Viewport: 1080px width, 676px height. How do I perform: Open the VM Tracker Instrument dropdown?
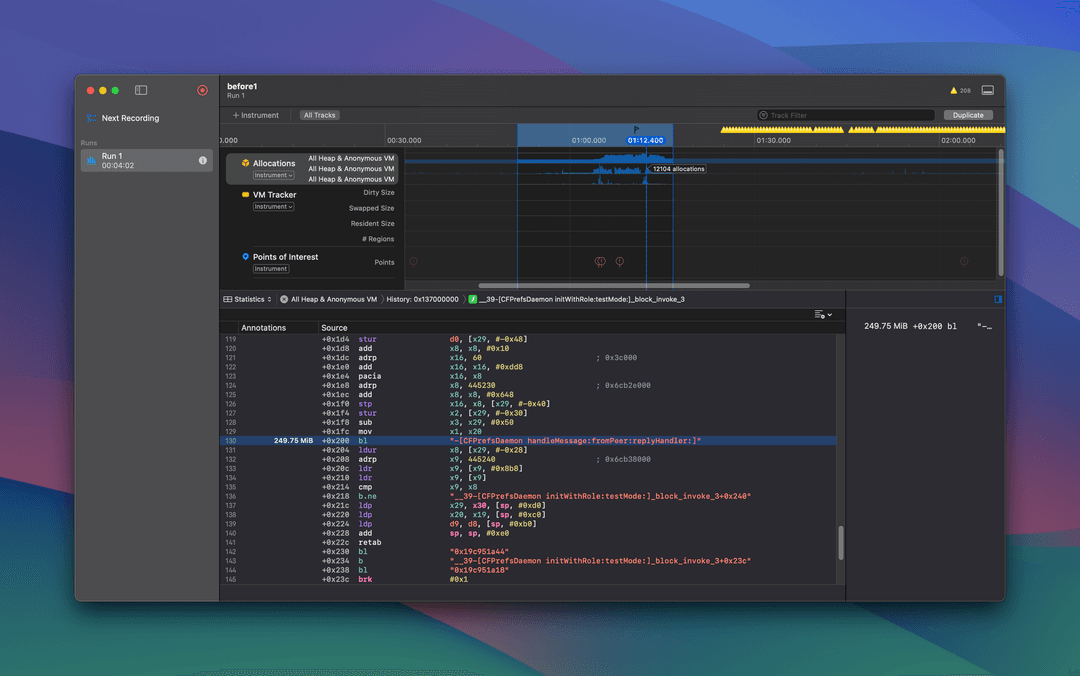tap(273, 207)
